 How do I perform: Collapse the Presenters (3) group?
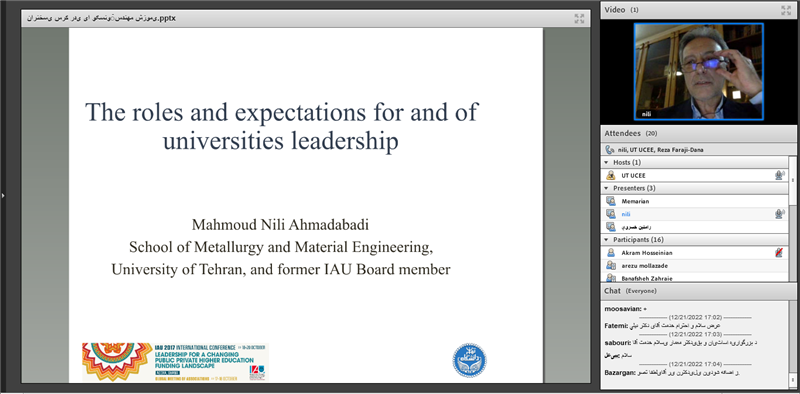[607, 188]
